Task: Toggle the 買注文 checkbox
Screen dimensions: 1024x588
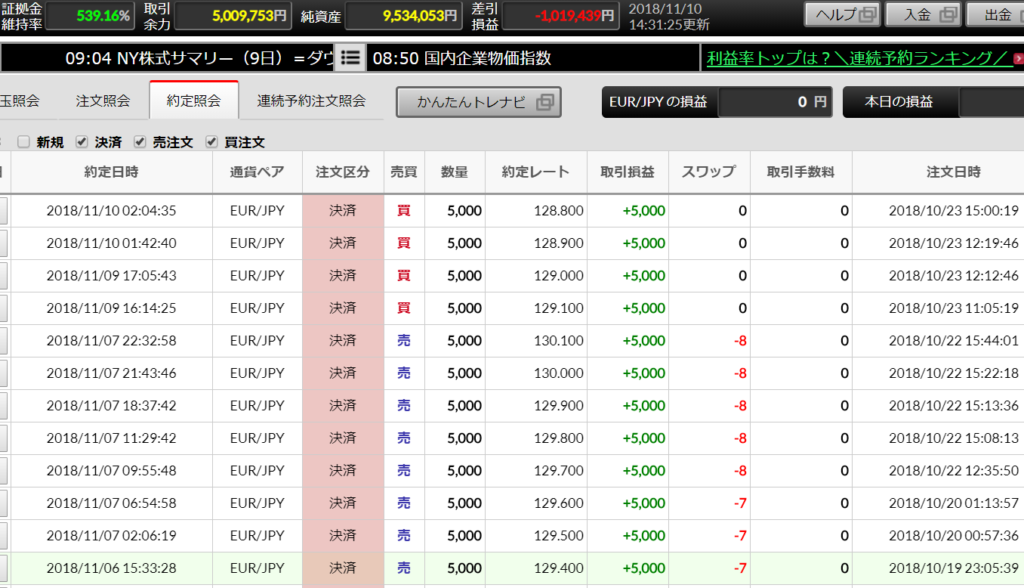Action: pos(212,142)
